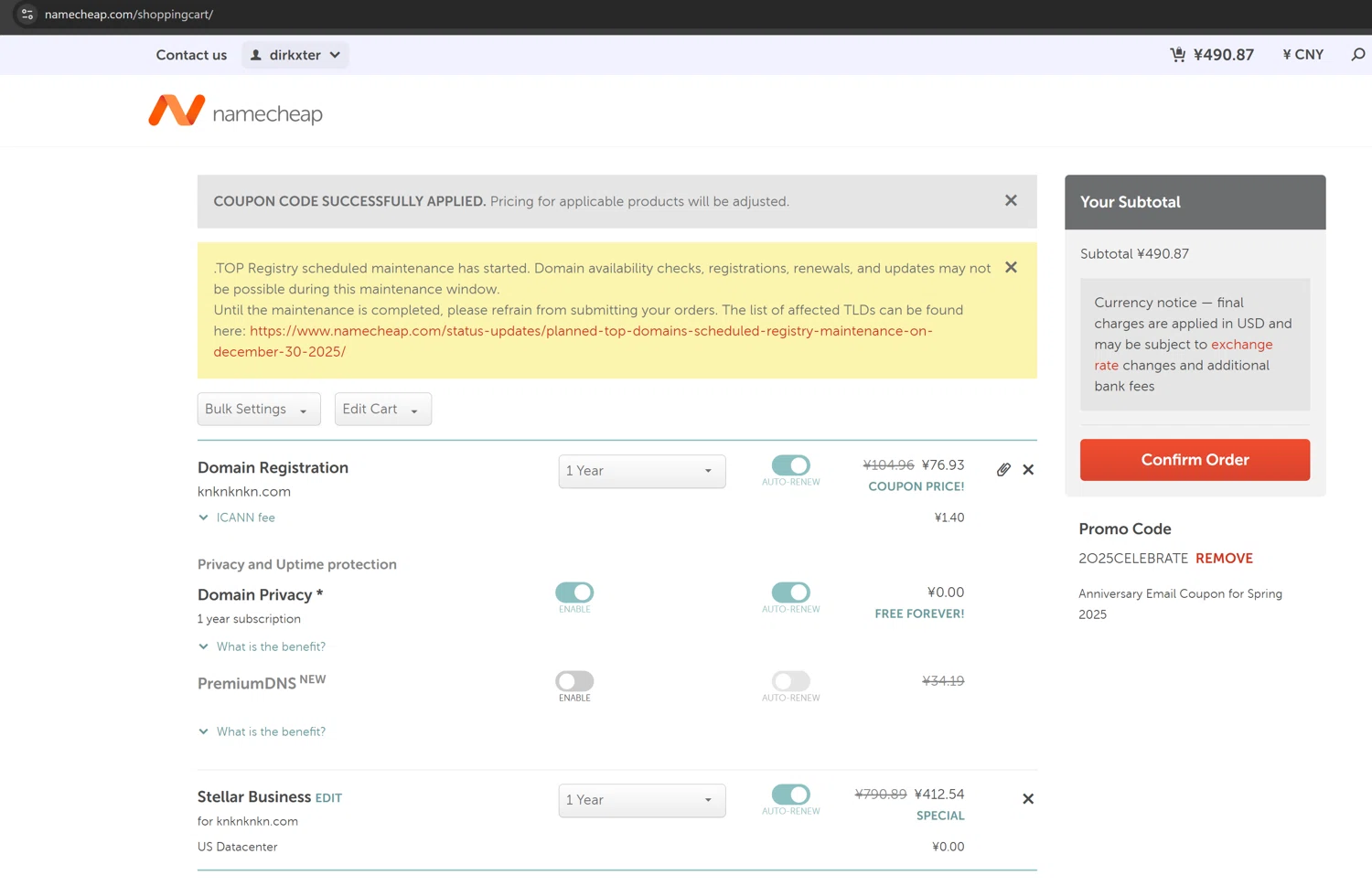Viewport: 1372px width, 886px height.
Task: Click the knknknkn.com domain name text
Action: pyautogui.click(x=244, y=492)
